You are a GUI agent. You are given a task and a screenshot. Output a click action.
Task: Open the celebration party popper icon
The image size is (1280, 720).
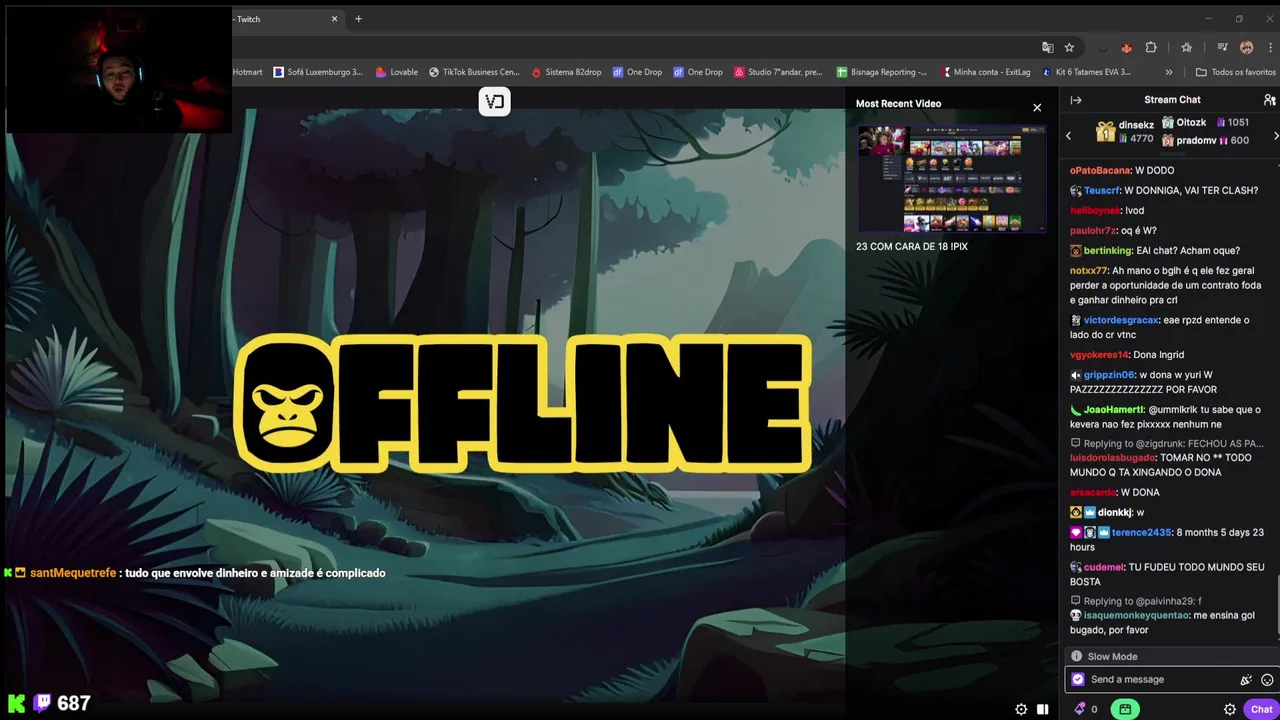[1246, 680]
